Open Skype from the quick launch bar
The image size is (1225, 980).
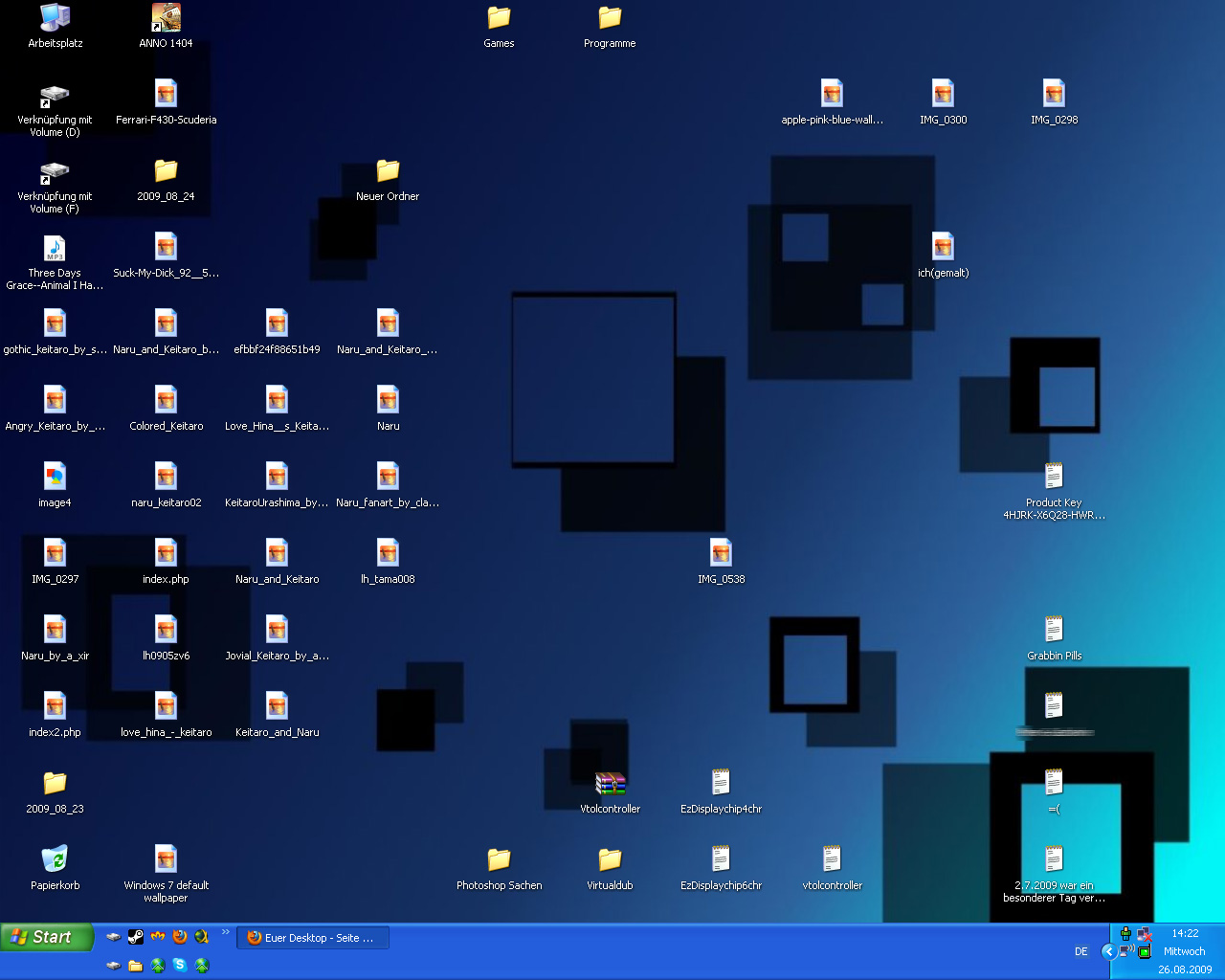coord(180,965)
